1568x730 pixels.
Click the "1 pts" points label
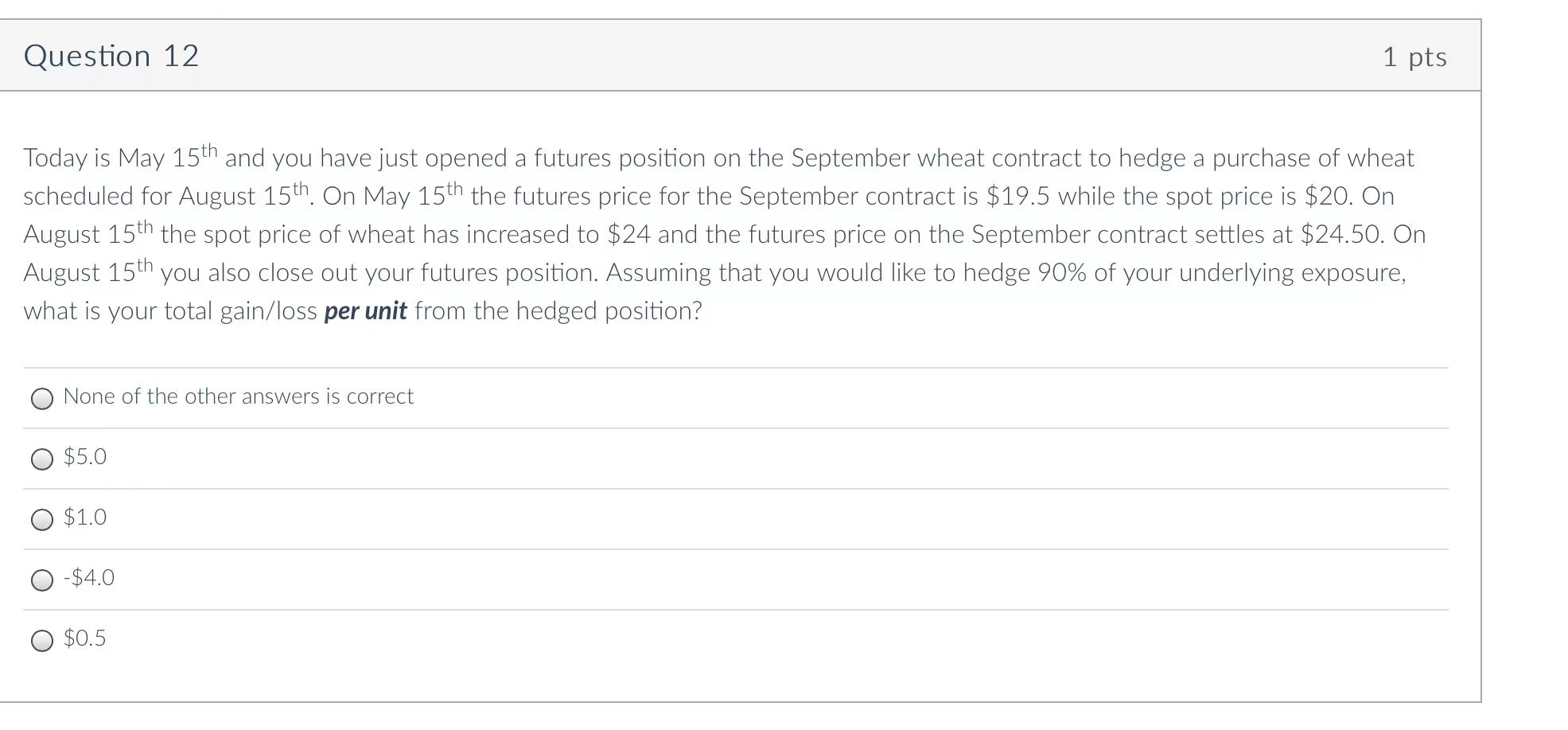[x=1414, y=57]
